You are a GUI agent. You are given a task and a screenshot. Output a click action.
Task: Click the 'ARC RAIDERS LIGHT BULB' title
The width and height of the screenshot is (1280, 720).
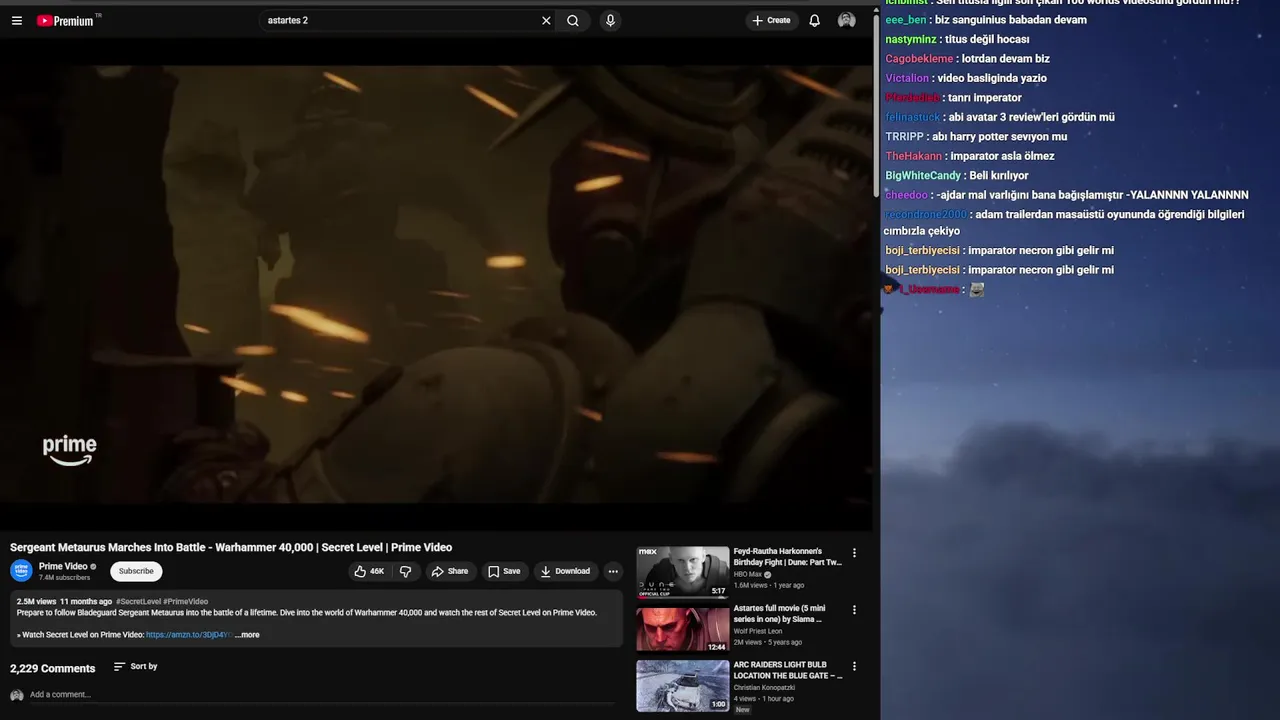coord(788,670)
